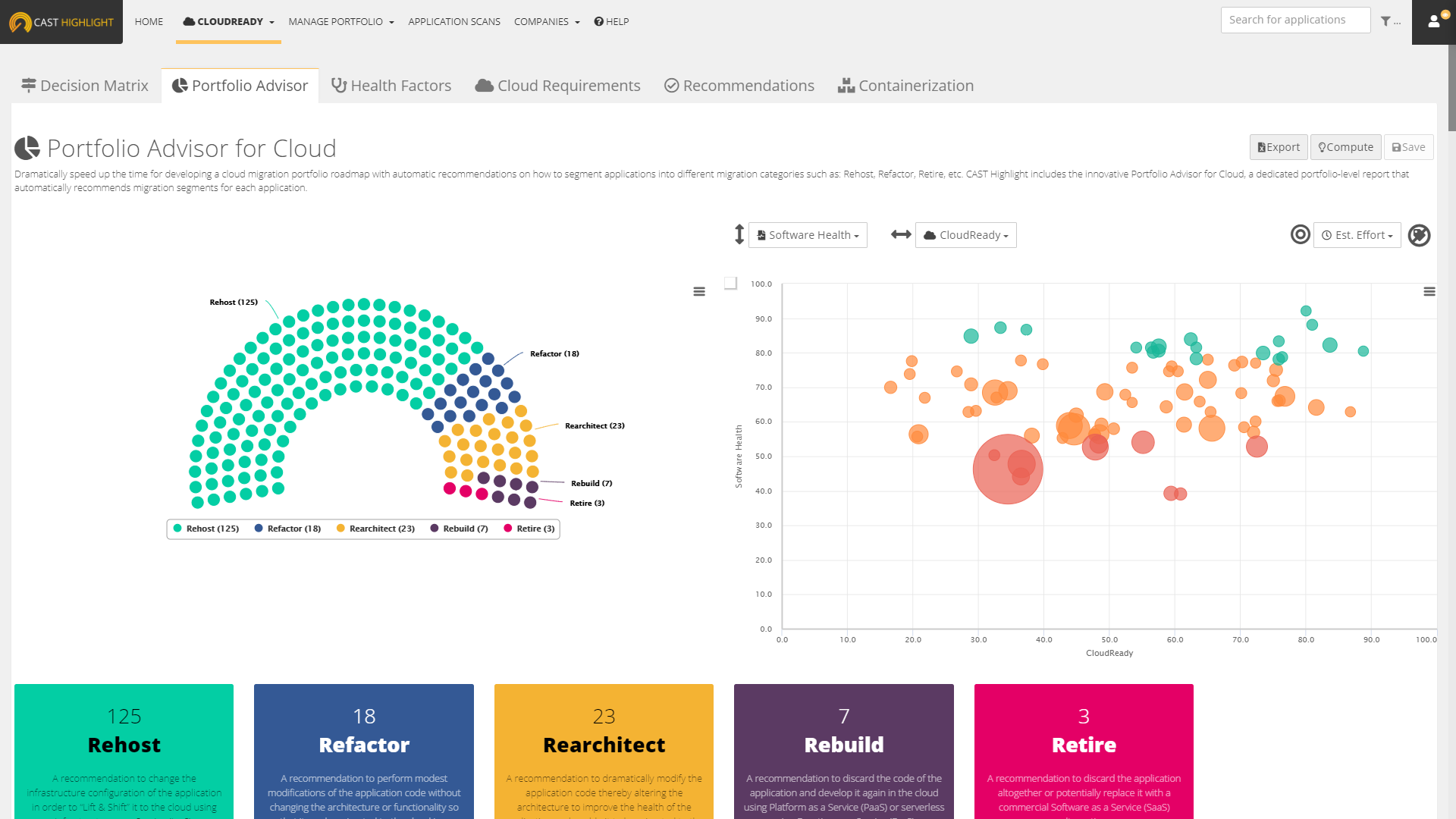Open the user account icon
The width and height of the screenshot is (1456, 819).
[1433, 22]
